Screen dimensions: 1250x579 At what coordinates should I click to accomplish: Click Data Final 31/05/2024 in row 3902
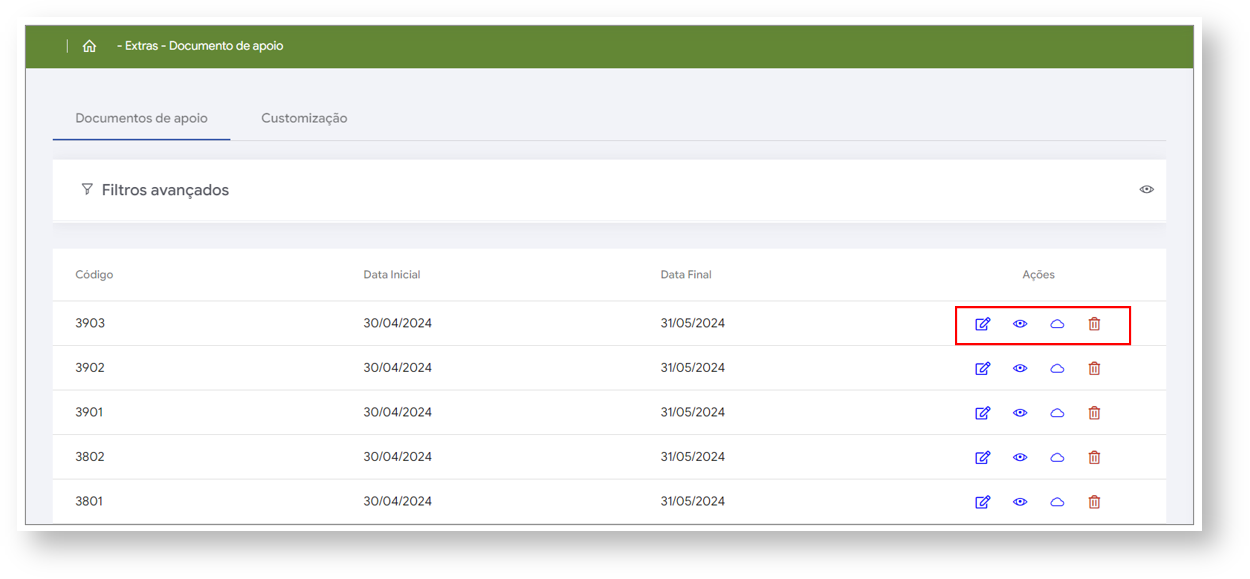(693, 368)
